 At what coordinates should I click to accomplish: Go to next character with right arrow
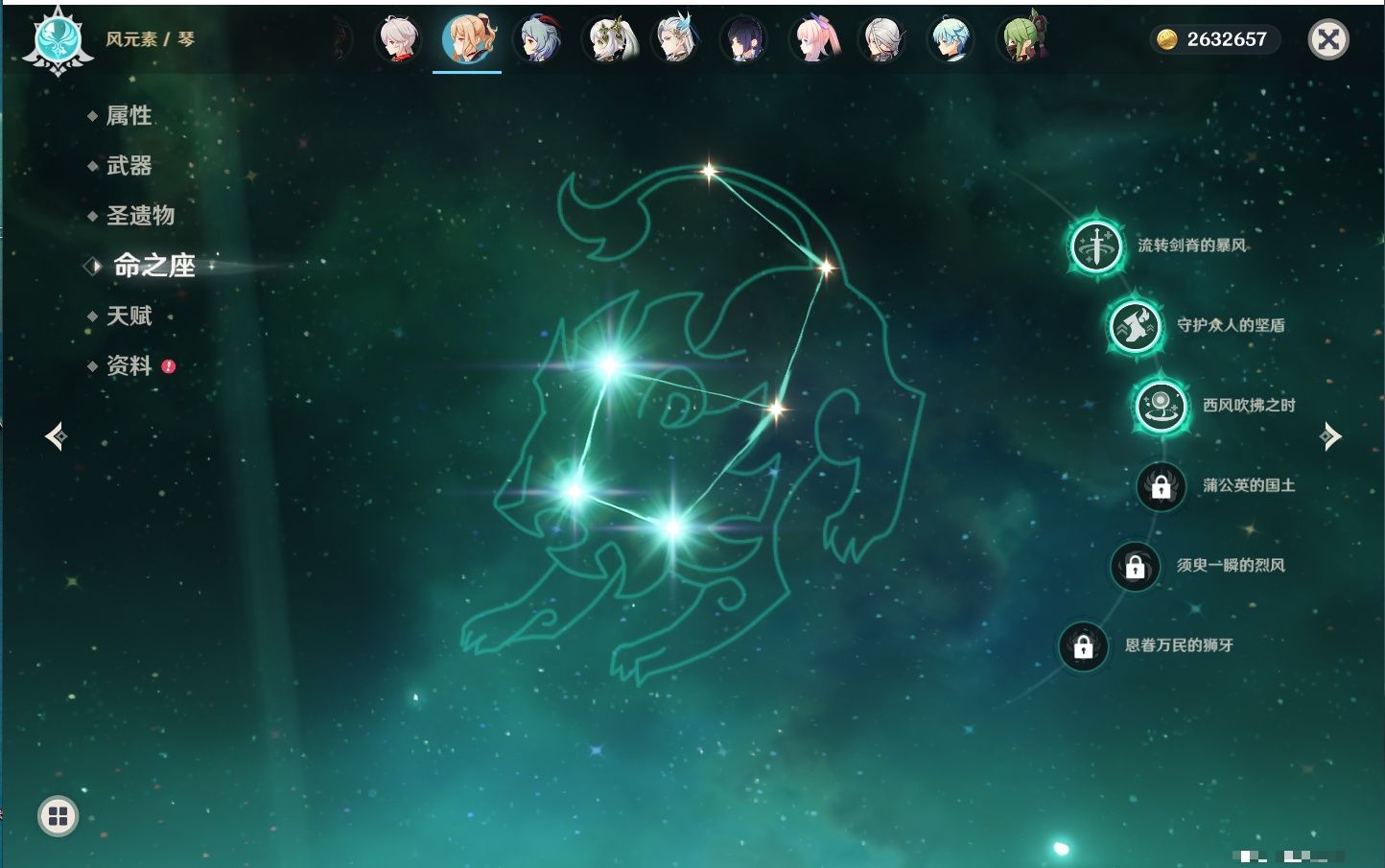tap(1330, 436)
